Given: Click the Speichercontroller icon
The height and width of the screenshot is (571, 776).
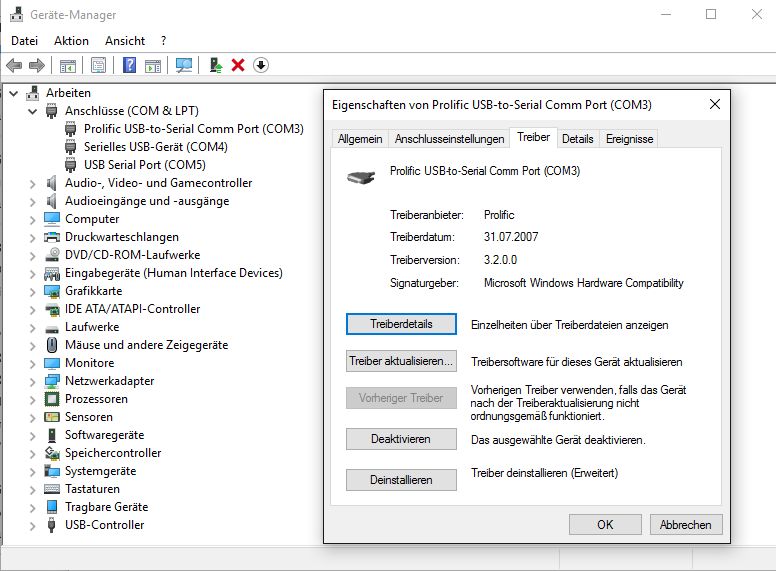Looking at the screenshot, I should [51, 453].
